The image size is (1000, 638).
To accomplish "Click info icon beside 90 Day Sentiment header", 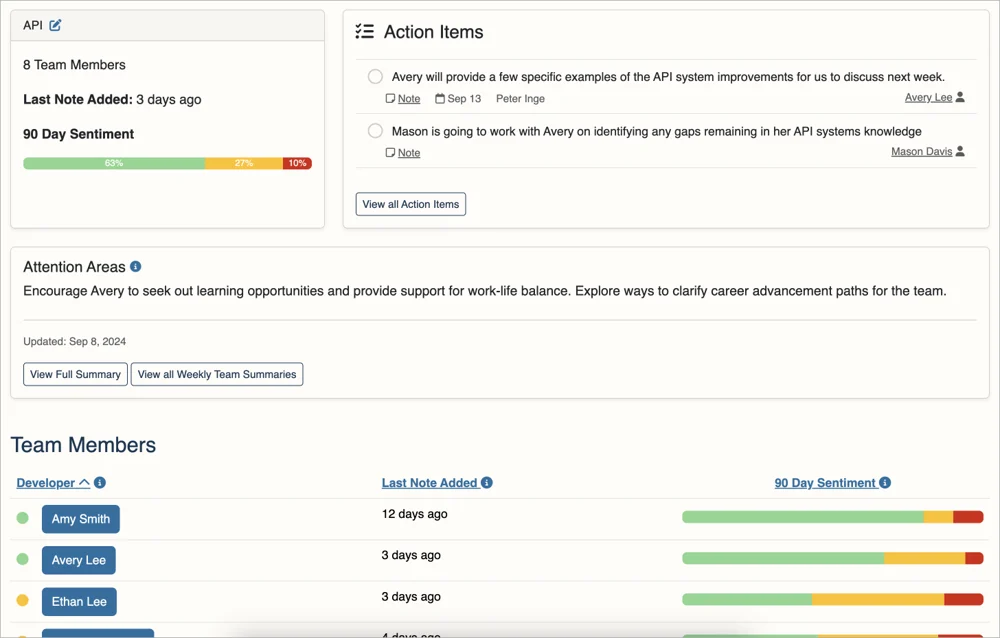I will point(885,483).
